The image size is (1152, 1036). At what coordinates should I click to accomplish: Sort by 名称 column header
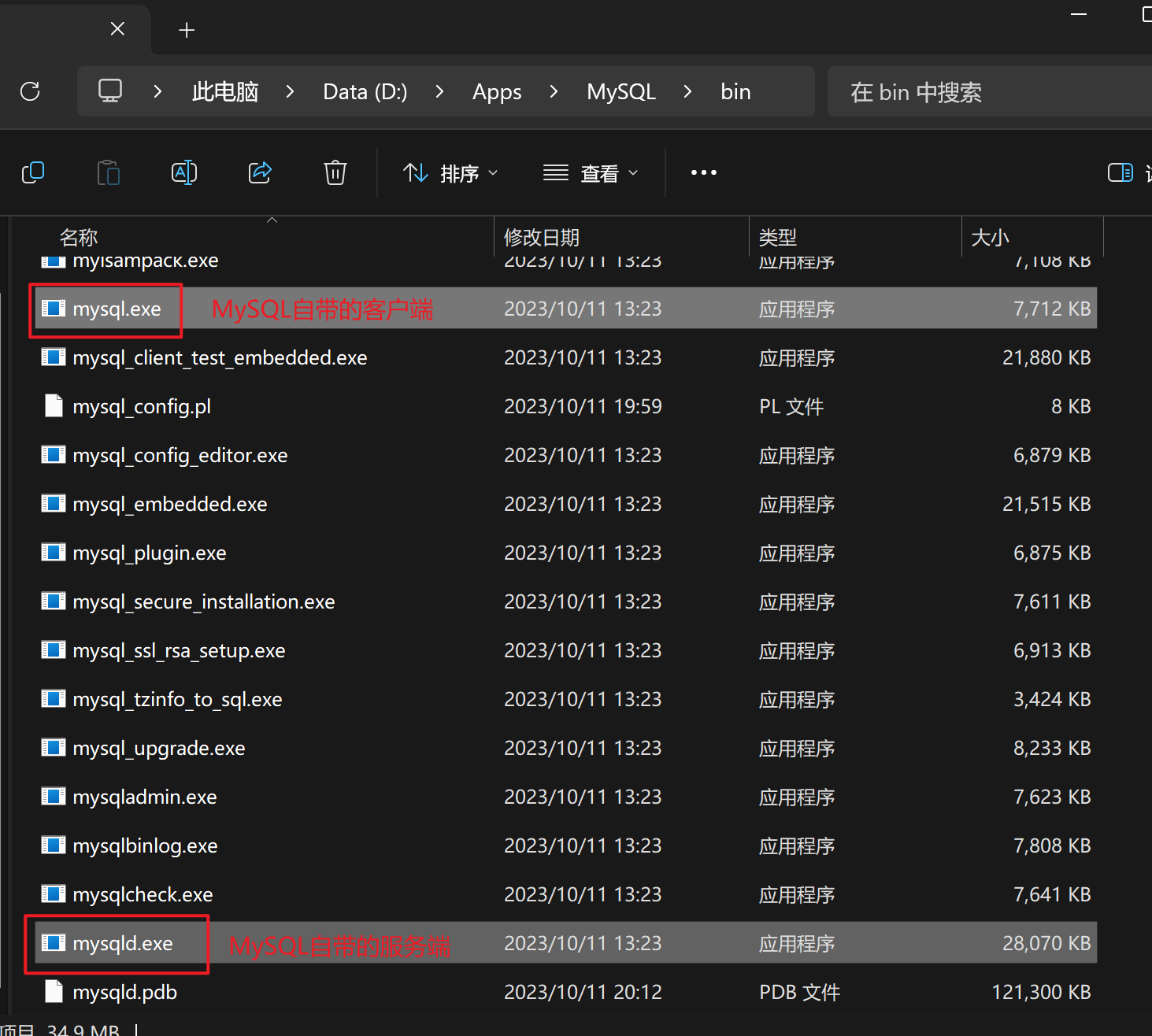[x=79, y=237]
